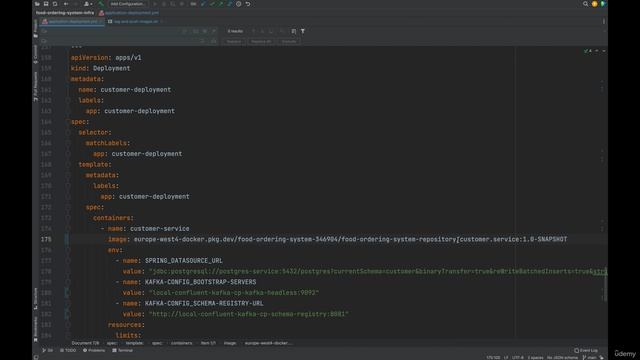
Task: Push commits with the green arrow icon
Action: [221, 4]
